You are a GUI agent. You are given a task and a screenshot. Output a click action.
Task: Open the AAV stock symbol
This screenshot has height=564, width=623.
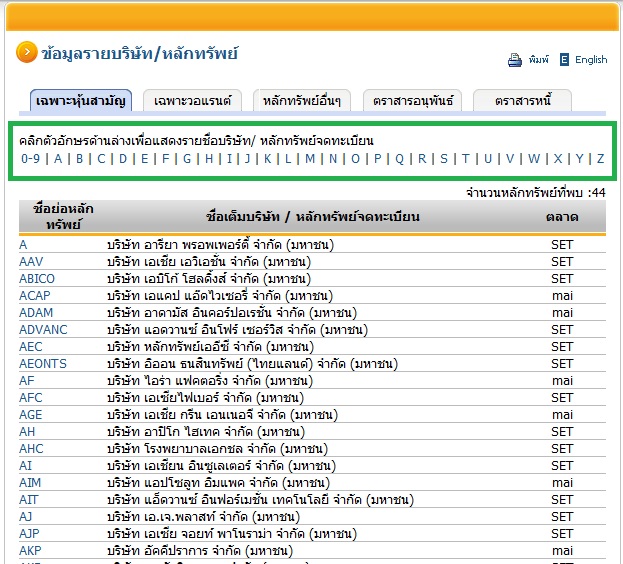pos(31,262)
